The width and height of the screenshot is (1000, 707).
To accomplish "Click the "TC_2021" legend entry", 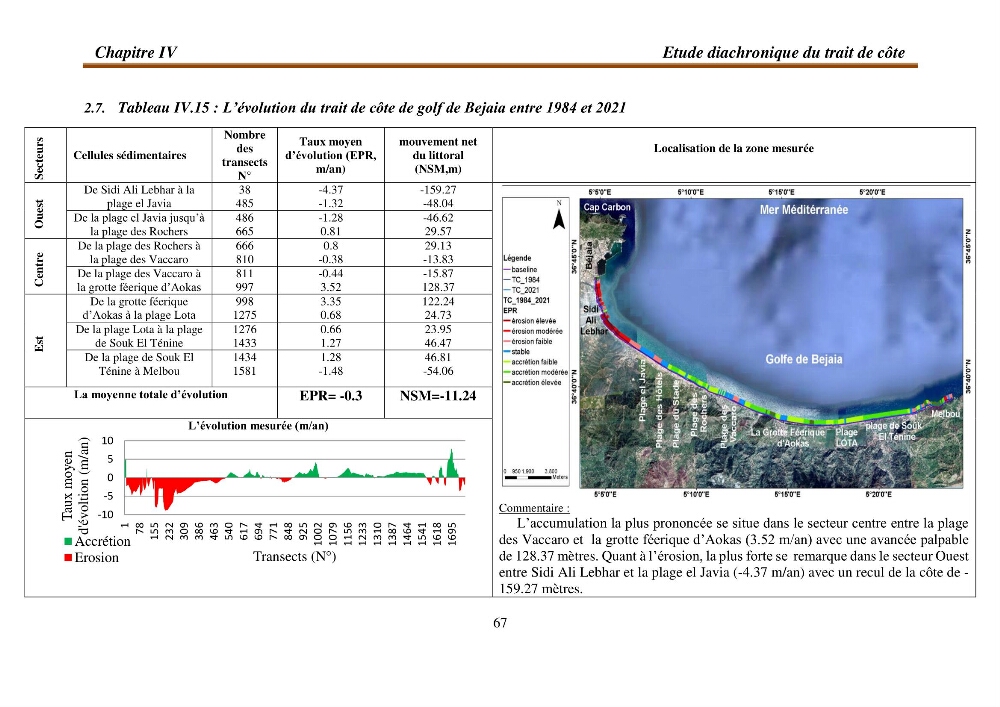I will pos(521,290).
